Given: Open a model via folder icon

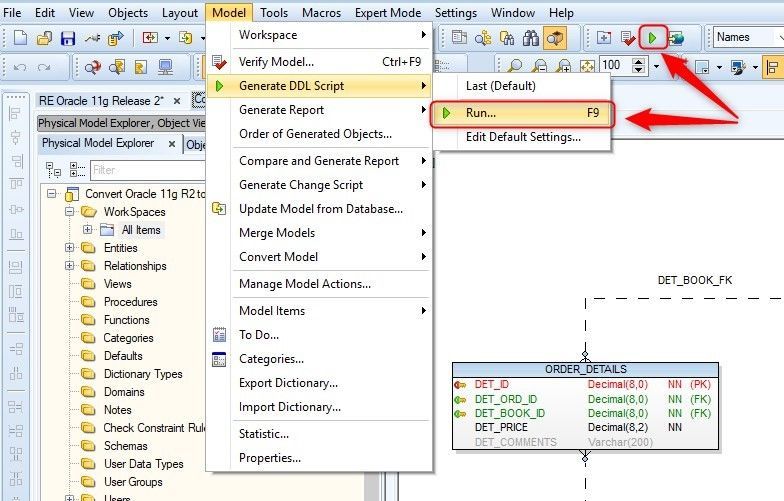Looking at the screenshot, I should 44,38.
